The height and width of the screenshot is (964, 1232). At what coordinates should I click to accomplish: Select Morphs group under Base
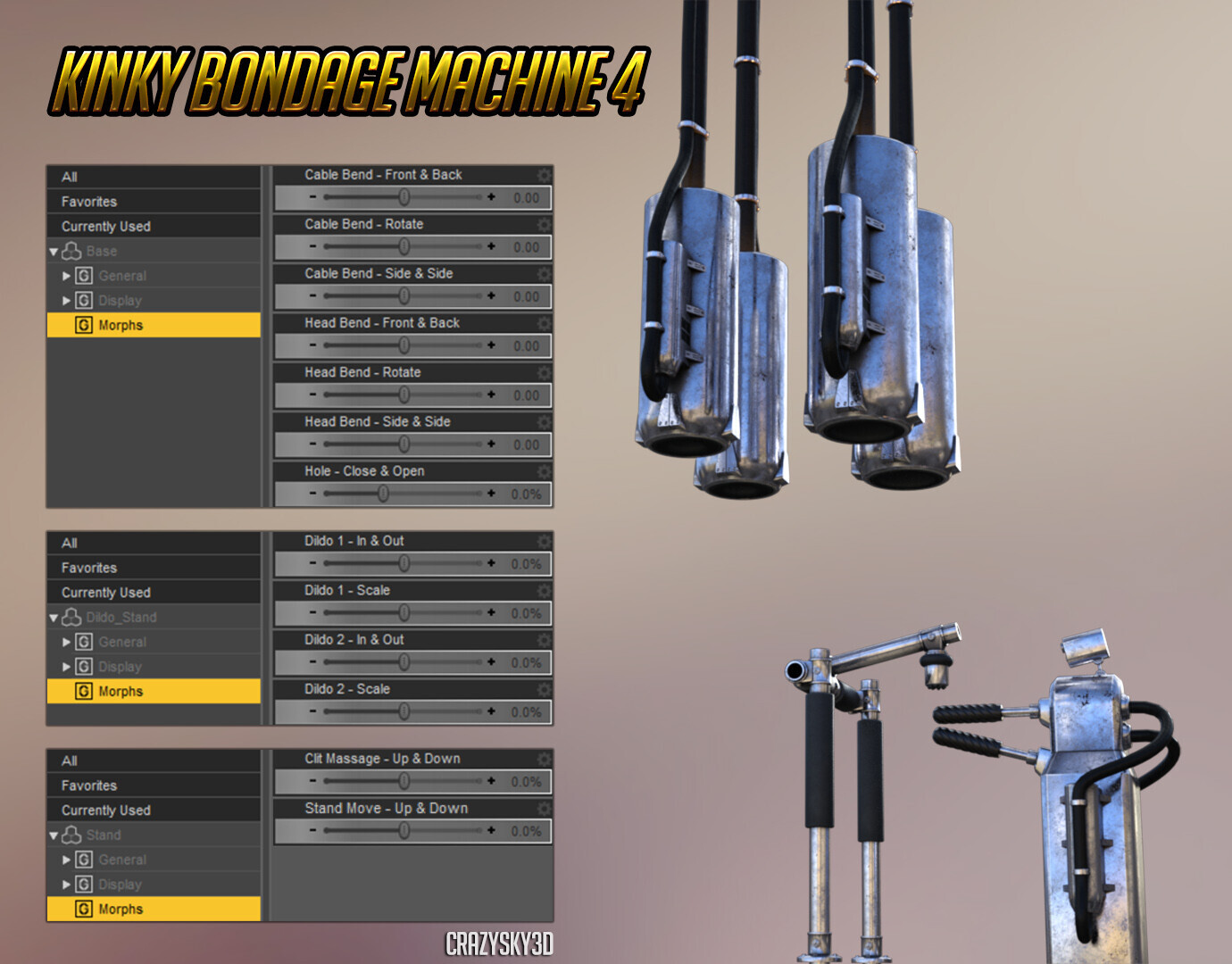point(121,325)
